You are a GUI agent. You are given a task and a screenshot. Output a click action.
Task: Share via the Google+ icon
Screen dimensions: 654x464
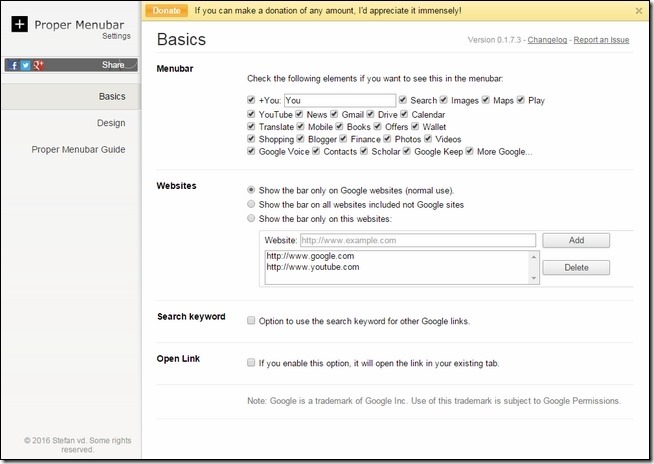coord(38,65)
